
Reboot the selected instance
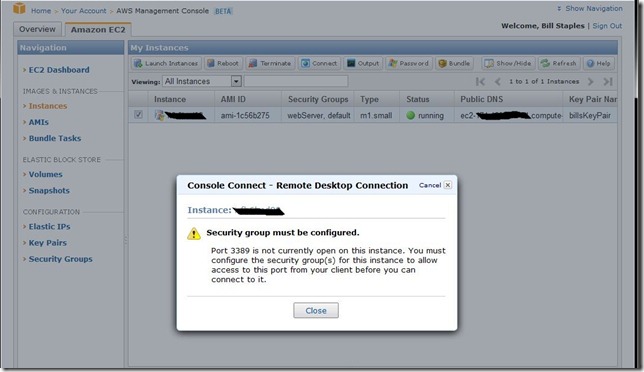[223, 63]
